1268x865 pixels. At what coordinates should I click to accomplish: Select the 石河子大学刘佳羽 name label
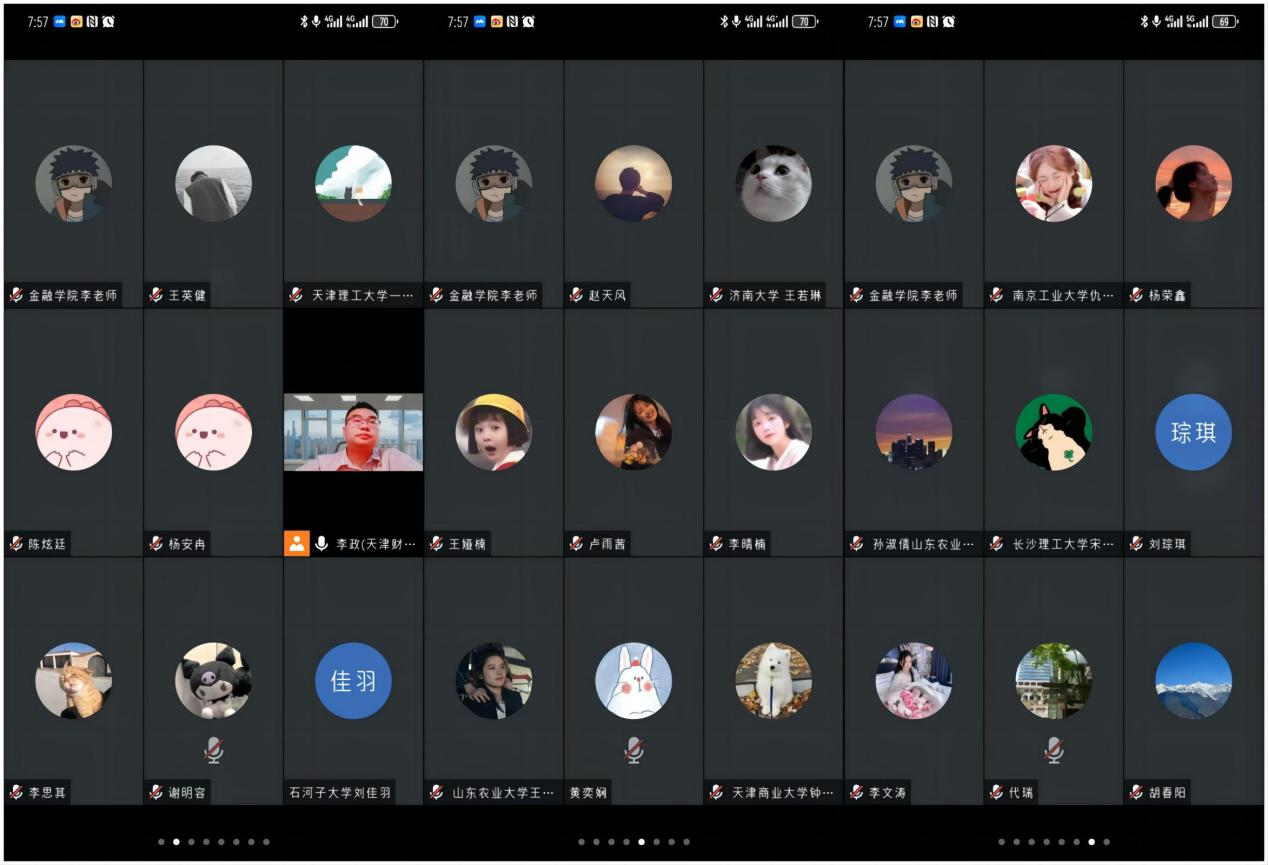tap(340, 792)
